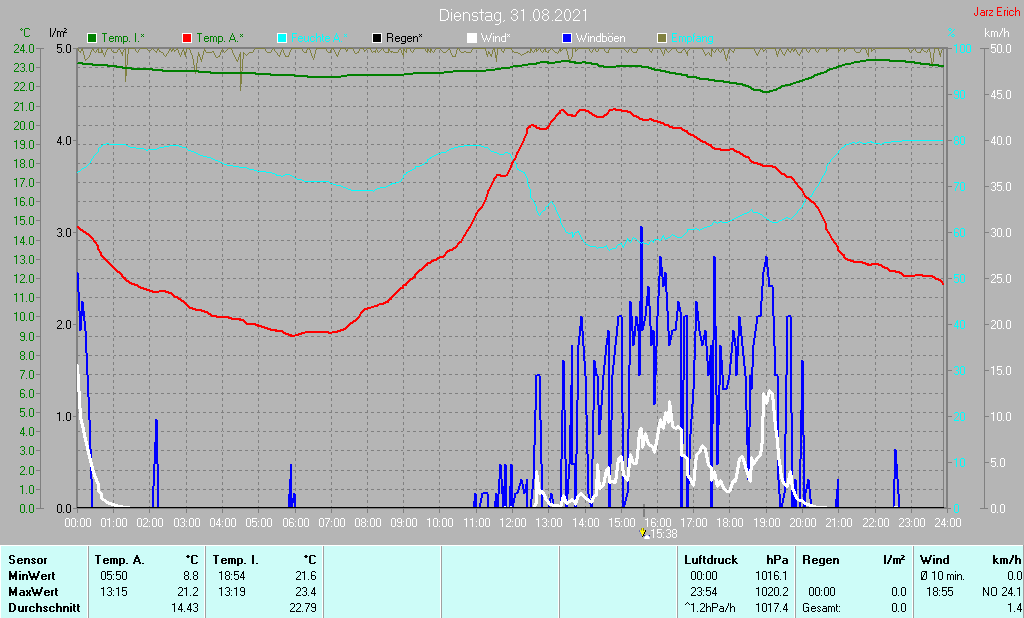Click the '06:00' label on time axis
Image resolution: width=1024 pixels, height=618 pixels.
click(x=295, y=523)
